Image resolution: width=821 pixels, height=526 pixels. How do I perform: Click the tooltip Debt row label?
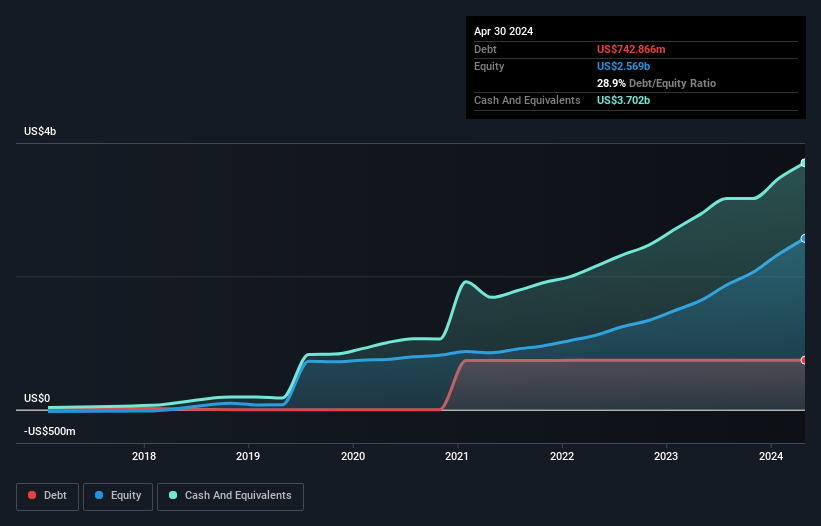click(x=485, y=49)
